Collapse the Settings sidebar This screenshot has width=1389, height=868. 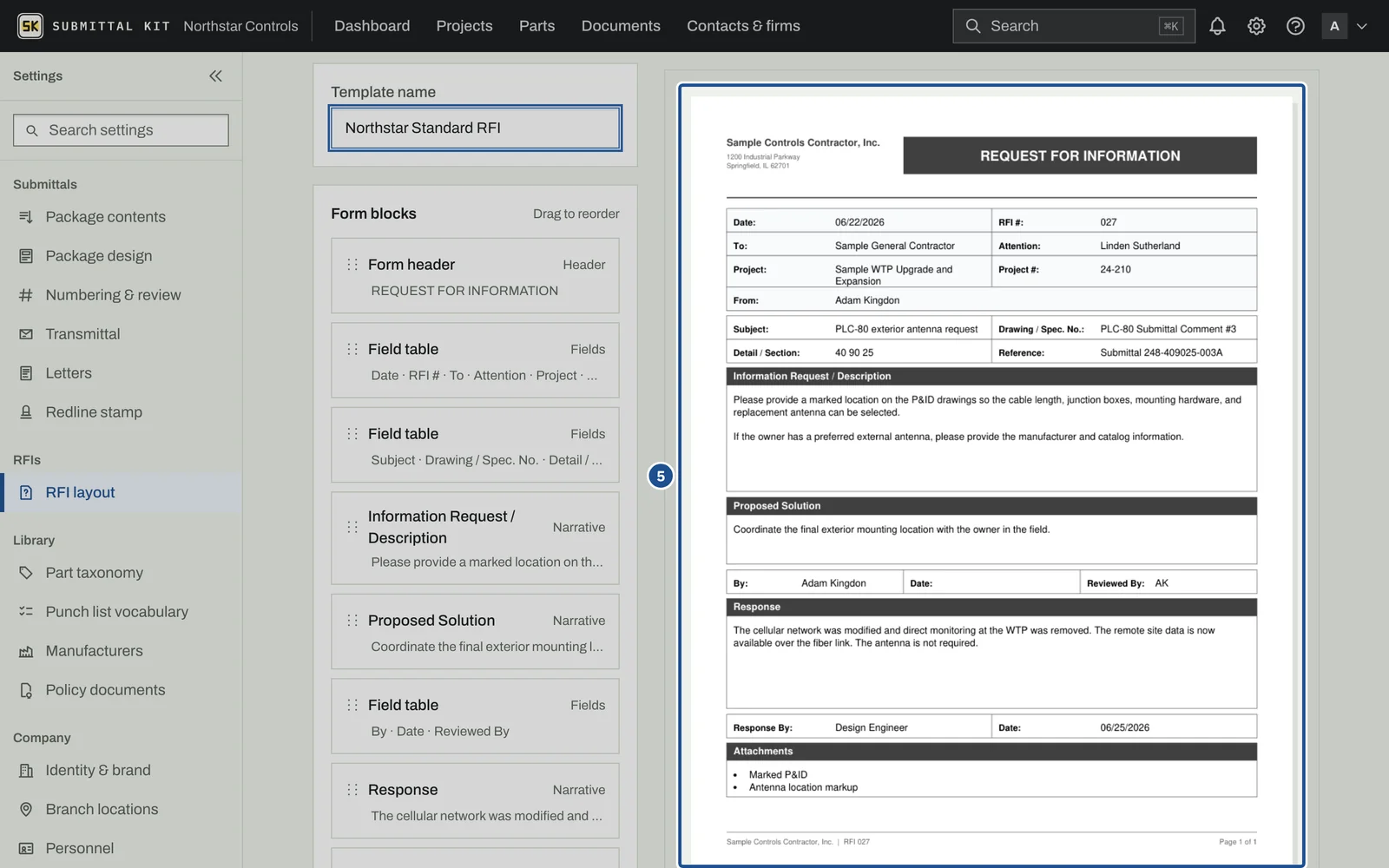(215, 76)
